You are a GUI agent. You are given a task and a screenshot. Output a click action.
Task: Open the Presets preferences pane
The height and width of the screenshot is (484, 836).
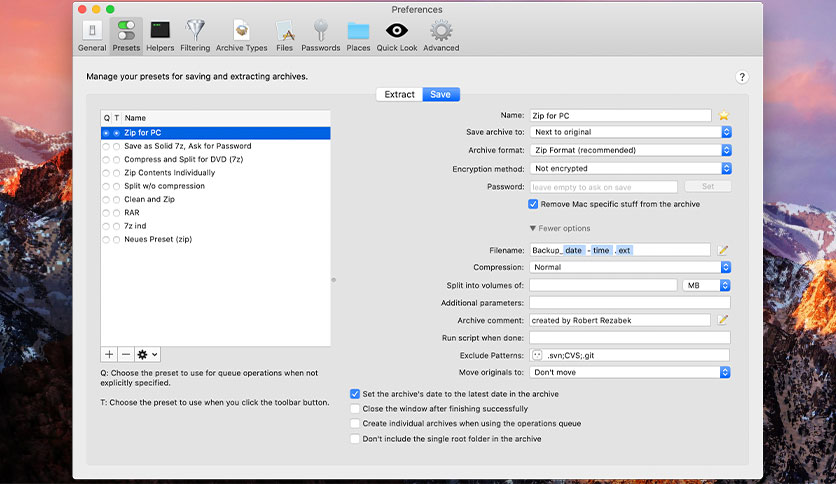[x=126, y=36]
